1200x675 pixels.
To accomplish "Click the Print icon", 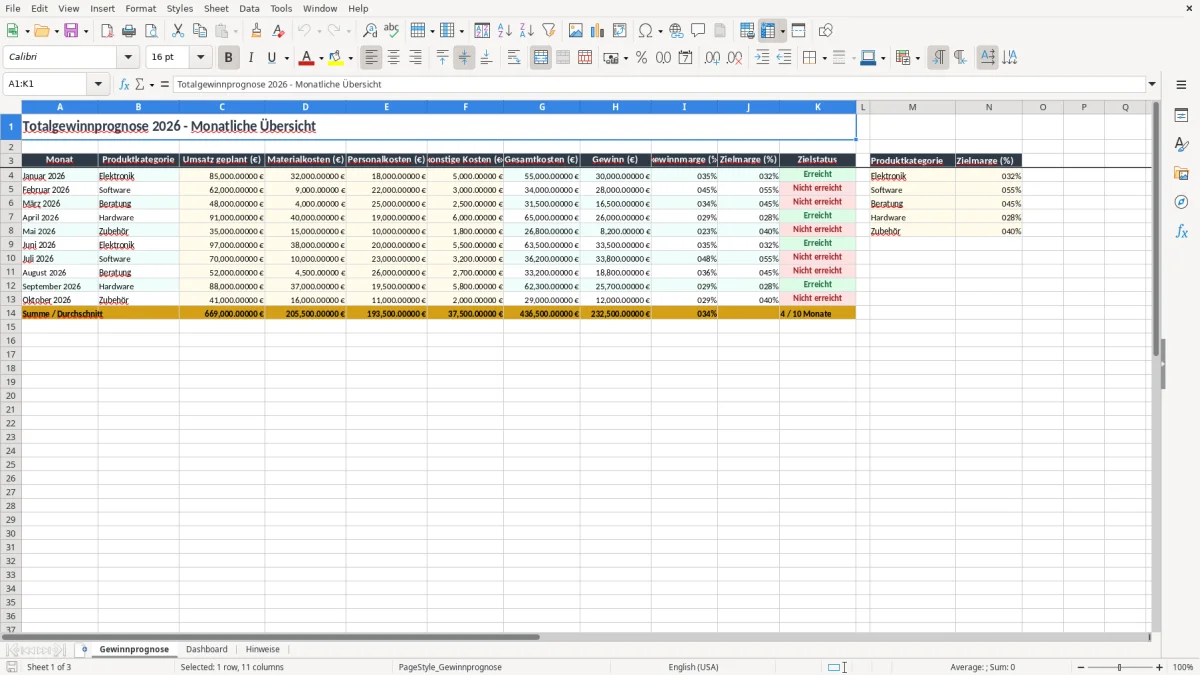I will (x=129, y=31).
